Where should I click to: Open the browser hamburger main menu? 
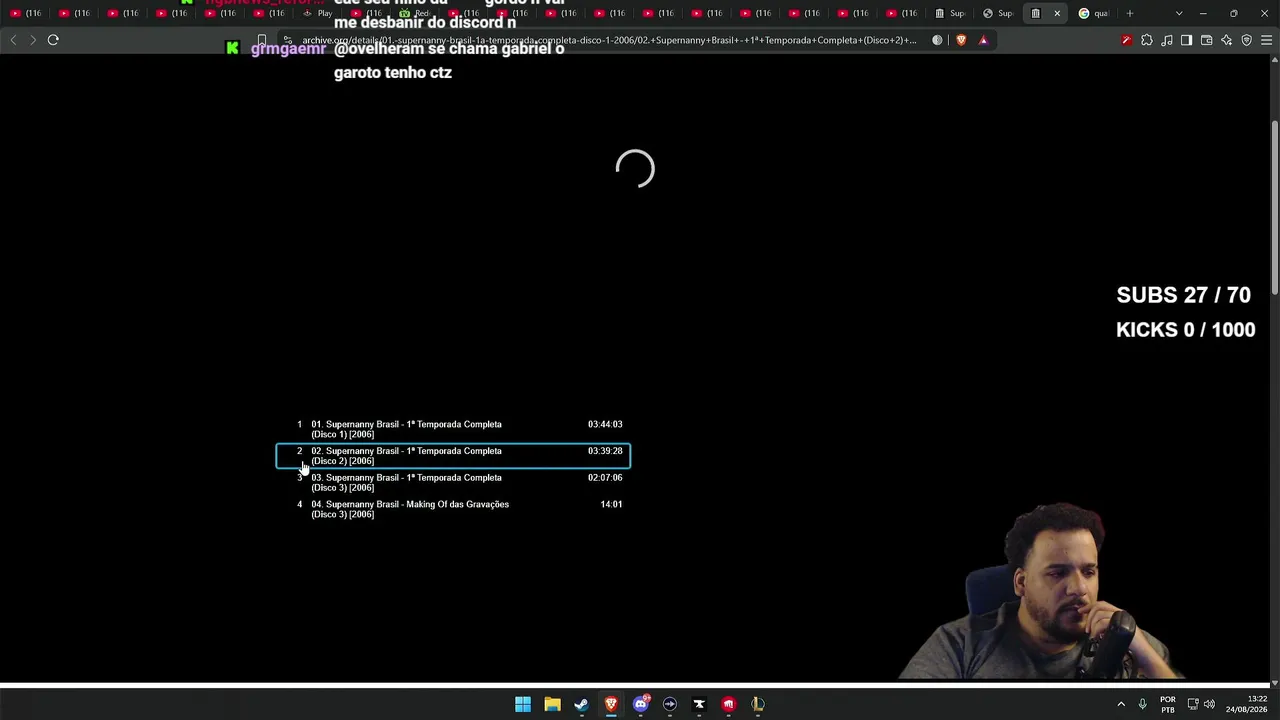click(x=1267, y=40)
